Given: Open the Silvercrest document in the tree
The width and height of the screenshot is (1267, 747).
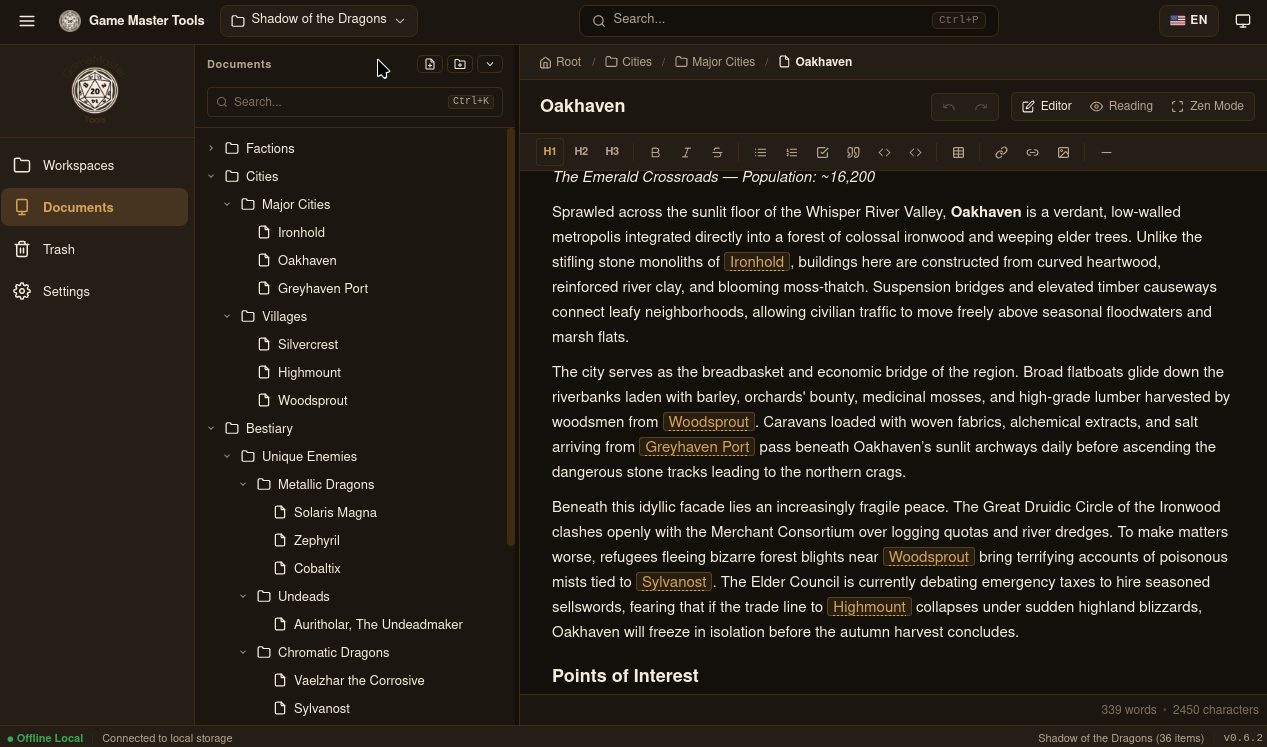Looking at the screenshot, I should (308, 344).
